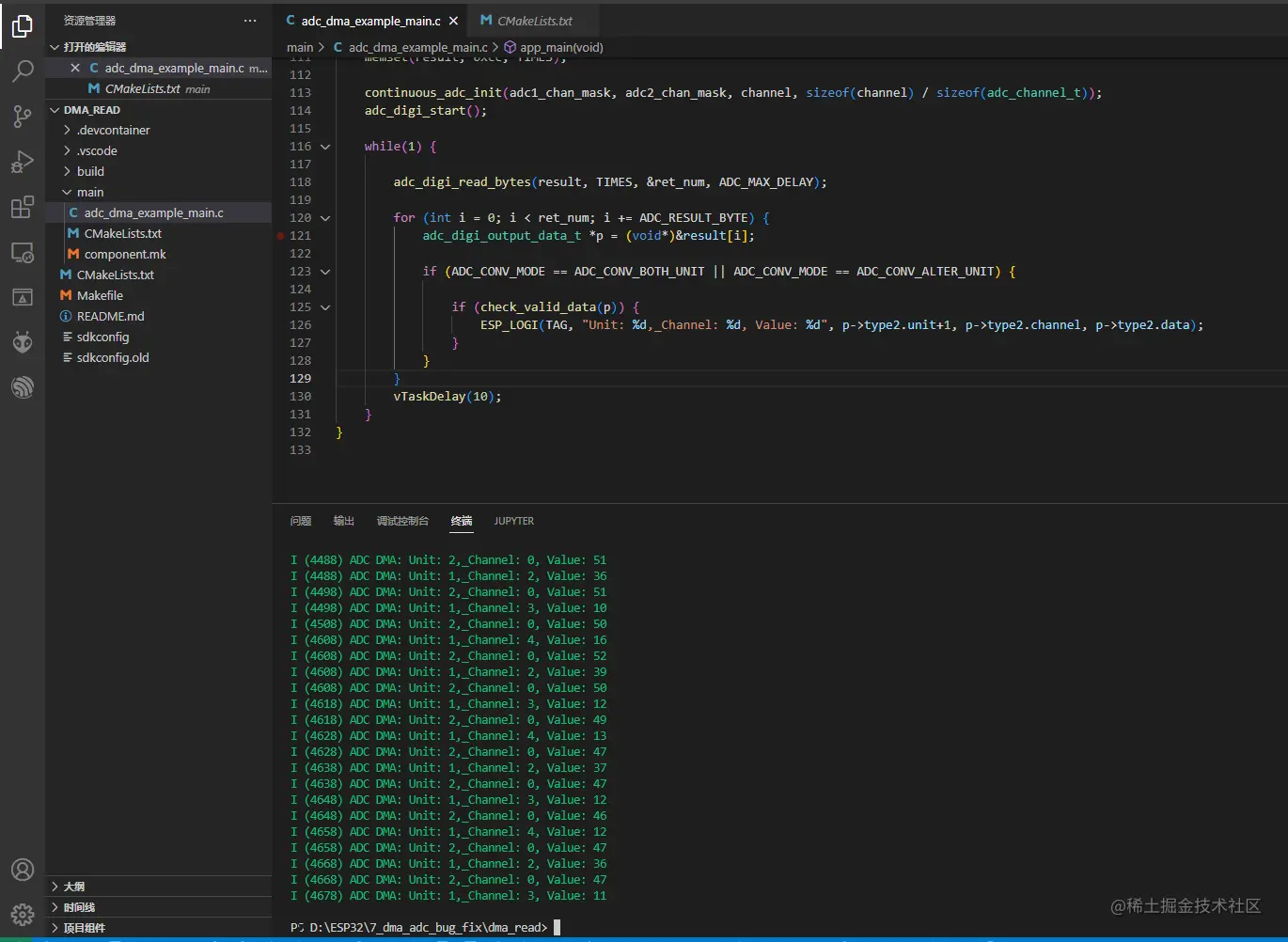Close adc_dma_example_main.c in open editors list
Viewport: 1288px width, 942px height.
[75, 68]
